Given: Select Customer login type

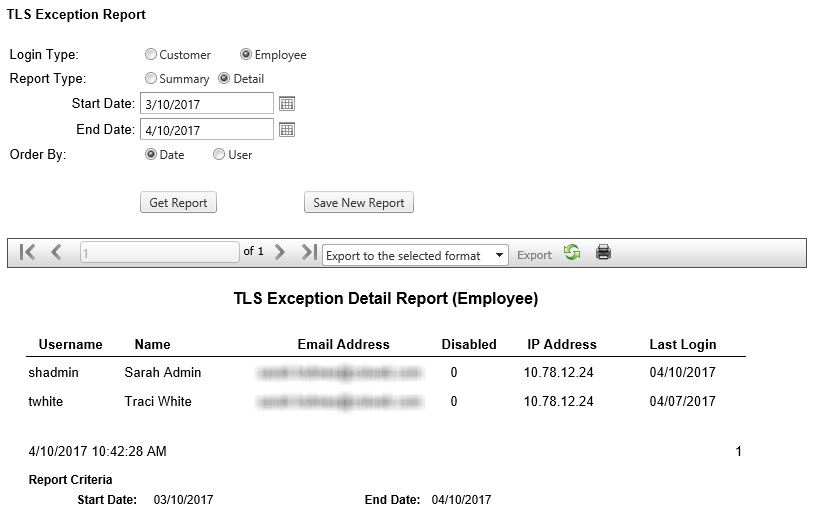Looking at the screenshot, I should (x=151, y=55).
